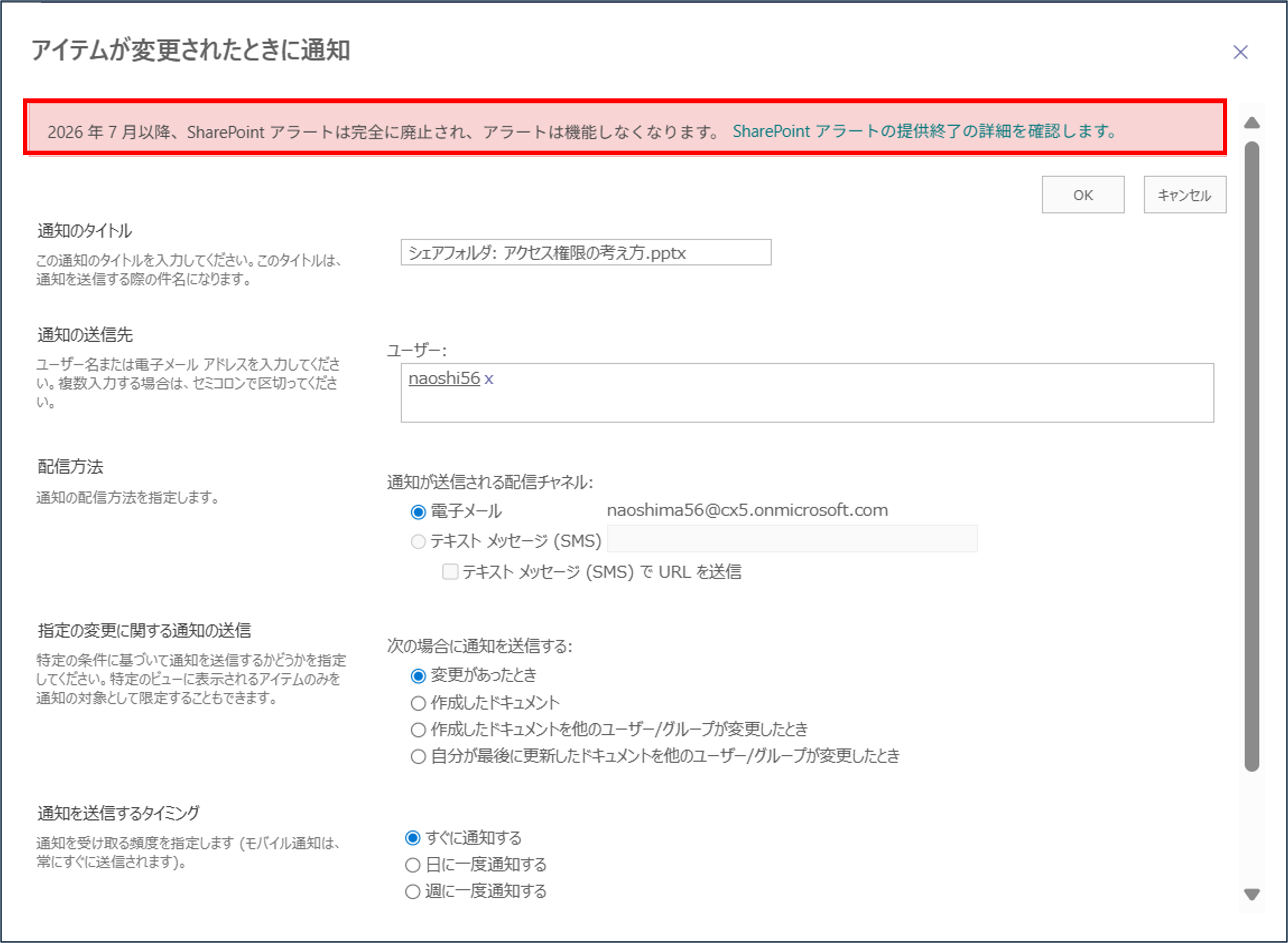Screen dimensions: 1288x943
Task: Select the 電子メール delivery radio button
Action: (418, 512)
